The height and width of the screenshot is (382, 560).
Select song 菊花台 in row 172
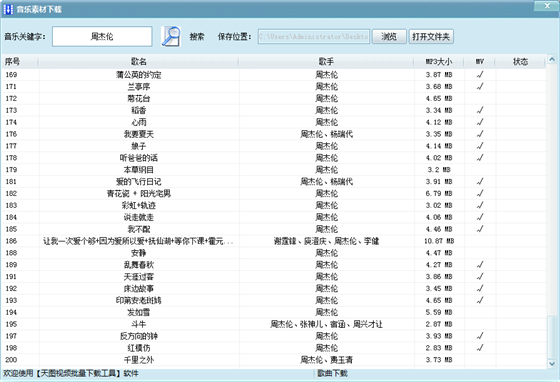coord(139,99)
